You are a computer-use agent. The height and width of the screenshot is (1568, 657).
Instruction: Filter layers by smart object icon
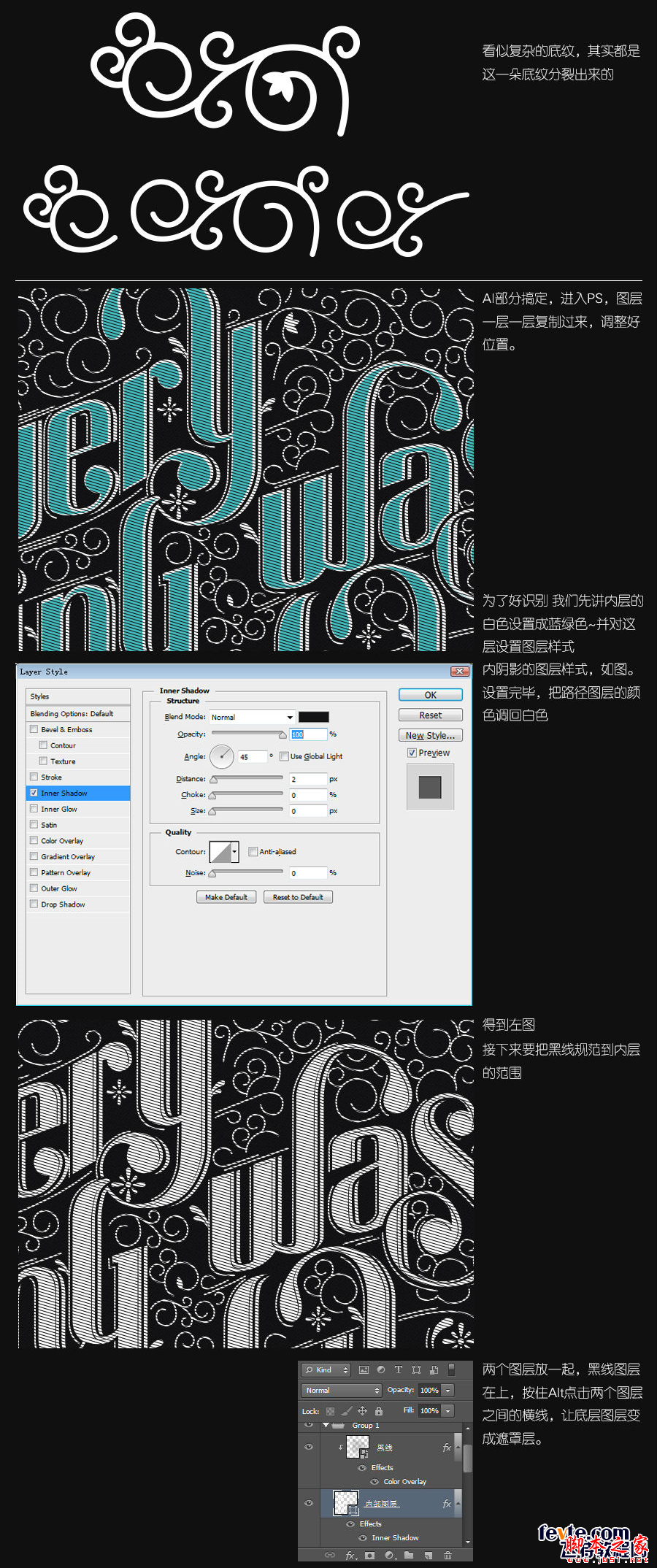[x=434, y=1370]
